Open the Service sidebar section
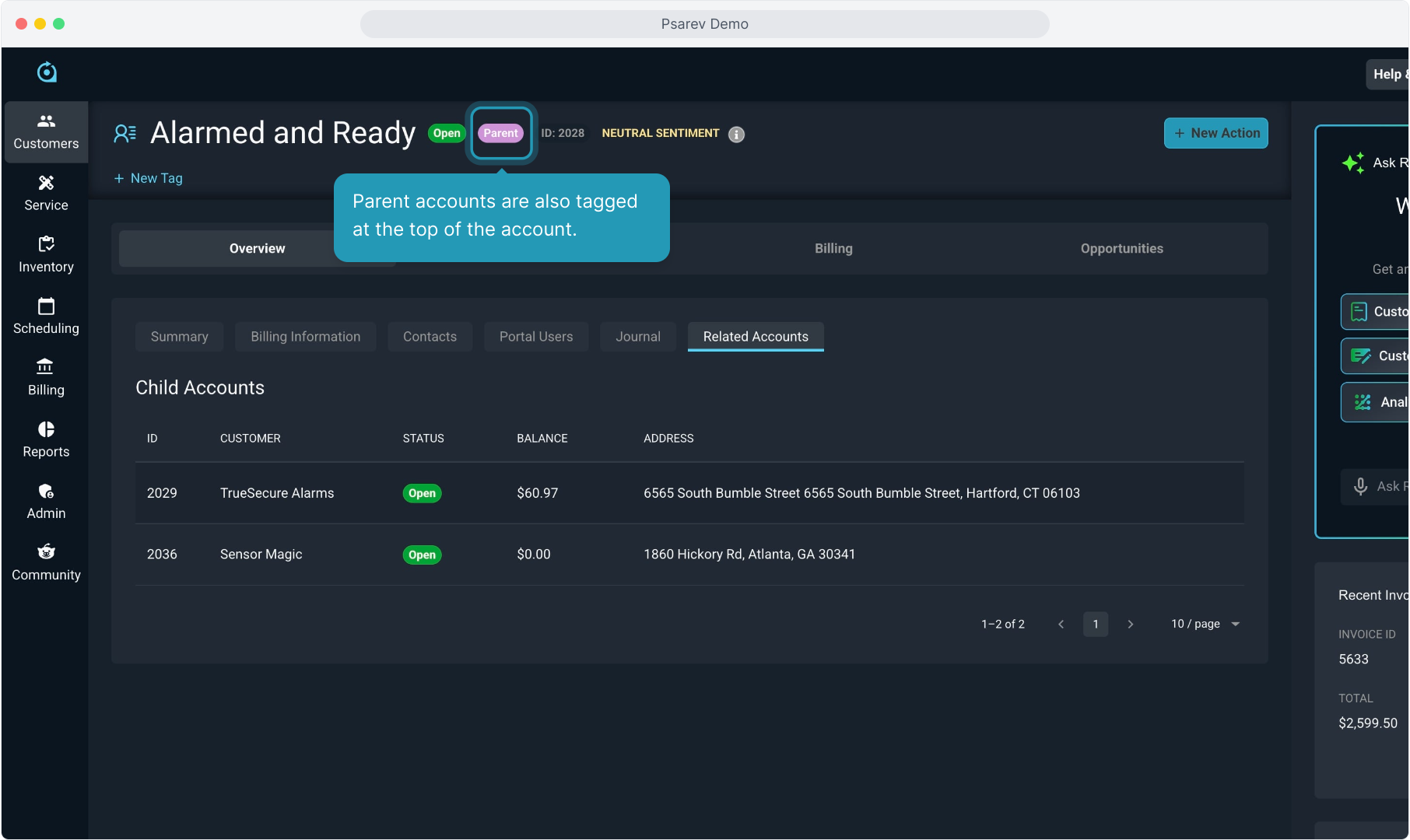 coord(46,193)
